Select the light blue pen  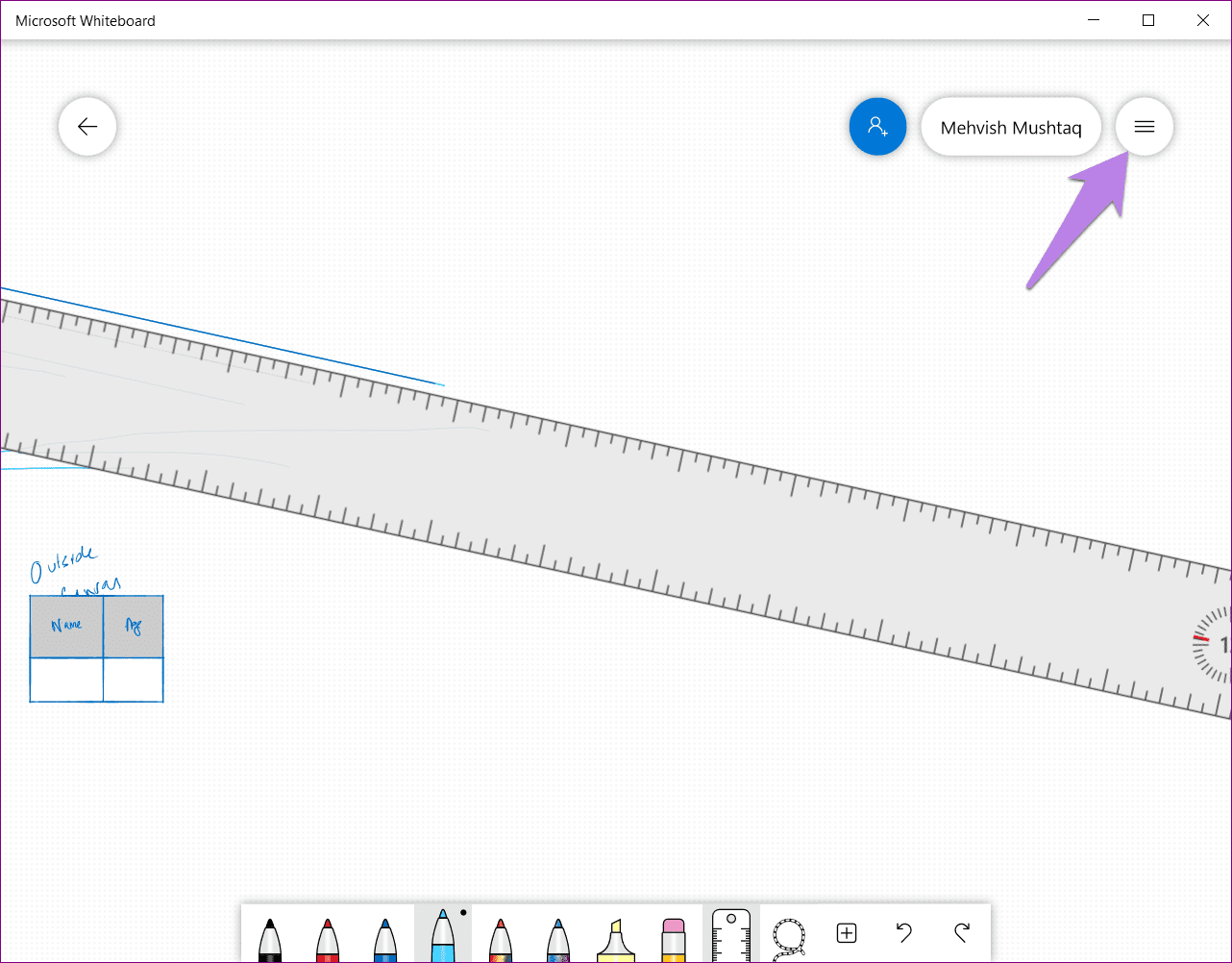pos(442,934)
